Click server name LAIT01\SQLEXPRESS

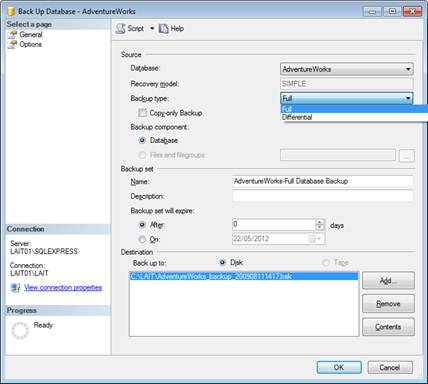[44, 251]
